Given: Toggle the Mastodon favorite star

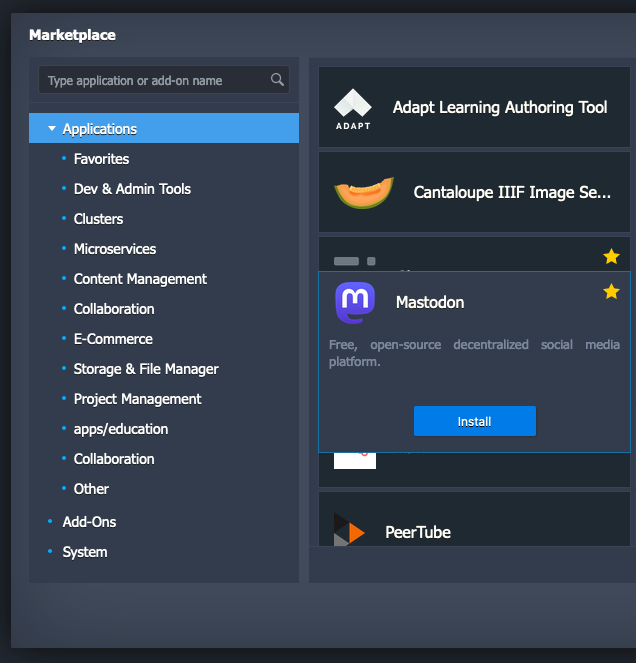Looking at the screenshot, I should (611, 292).
